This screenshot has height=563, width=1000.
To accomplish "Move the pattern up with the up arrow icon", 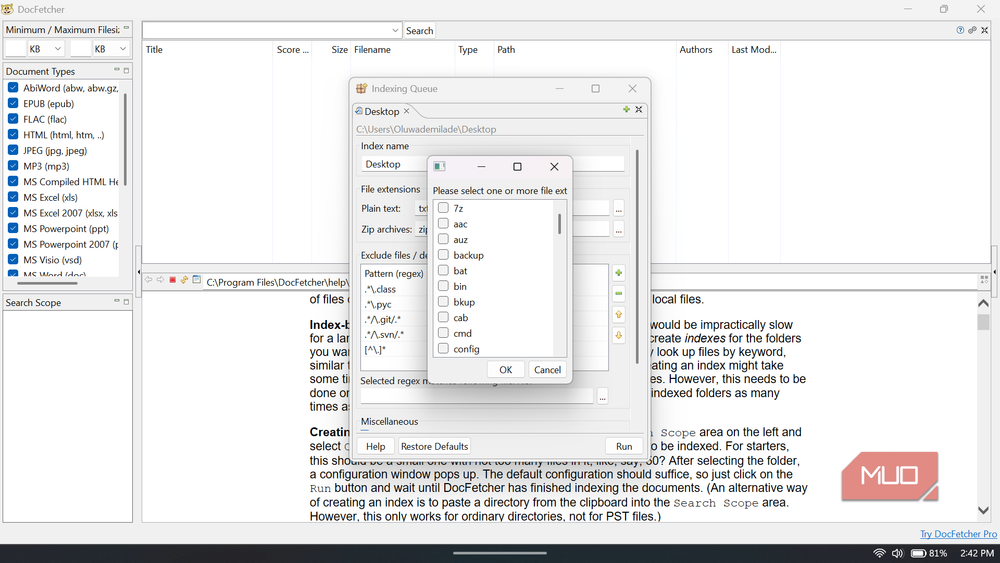I will (619, 314).
